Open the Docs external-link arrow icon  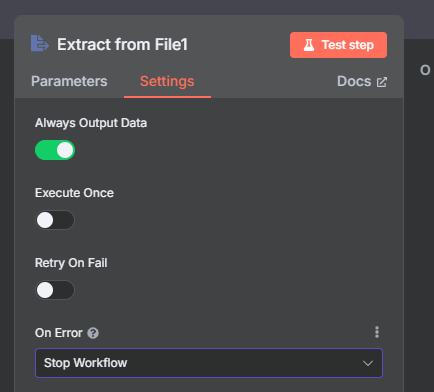point(382,82)
